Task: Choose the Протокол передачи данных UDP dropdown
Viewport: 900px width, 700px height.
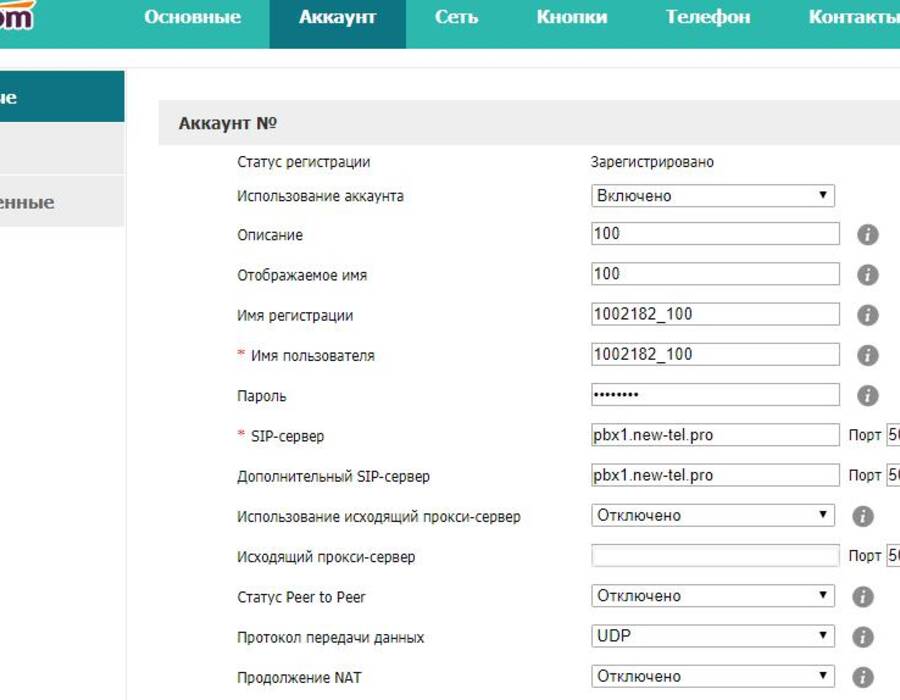Action: pos(712,636)
